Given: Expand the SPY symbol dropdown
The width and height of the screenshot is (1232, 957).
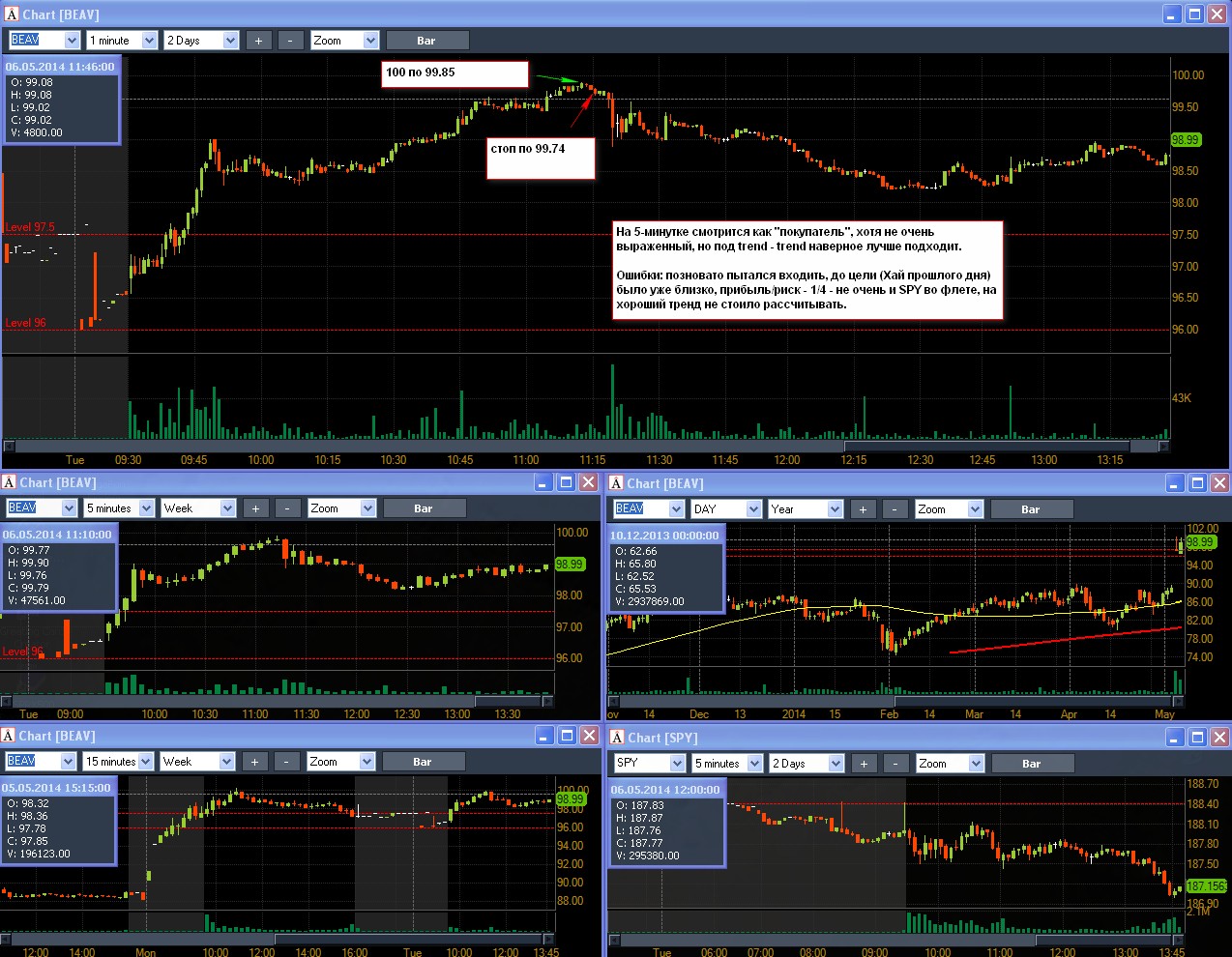Looking at the screenshot, I should [651, 764].
